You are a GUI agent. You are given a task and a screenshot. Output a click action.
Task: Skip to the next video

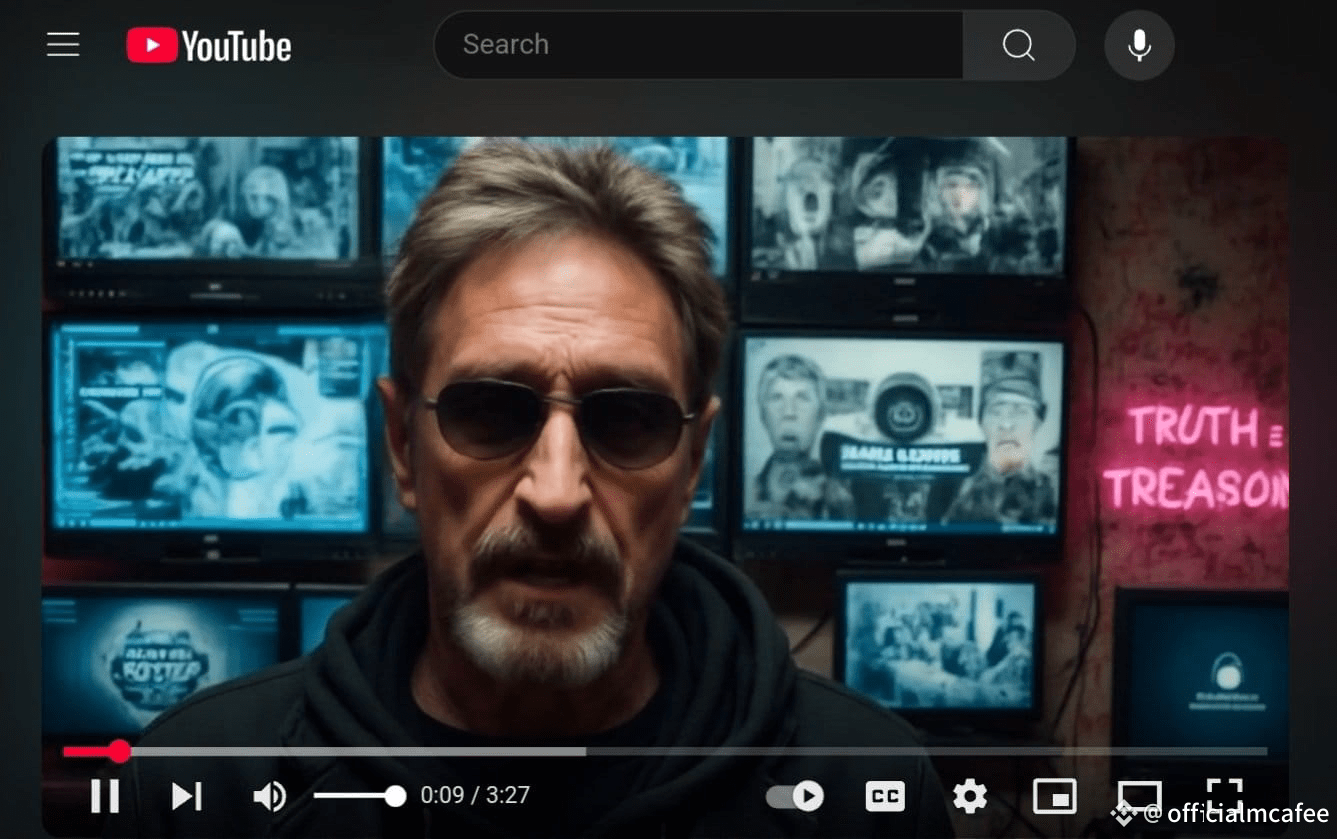[x=187, y=796]
